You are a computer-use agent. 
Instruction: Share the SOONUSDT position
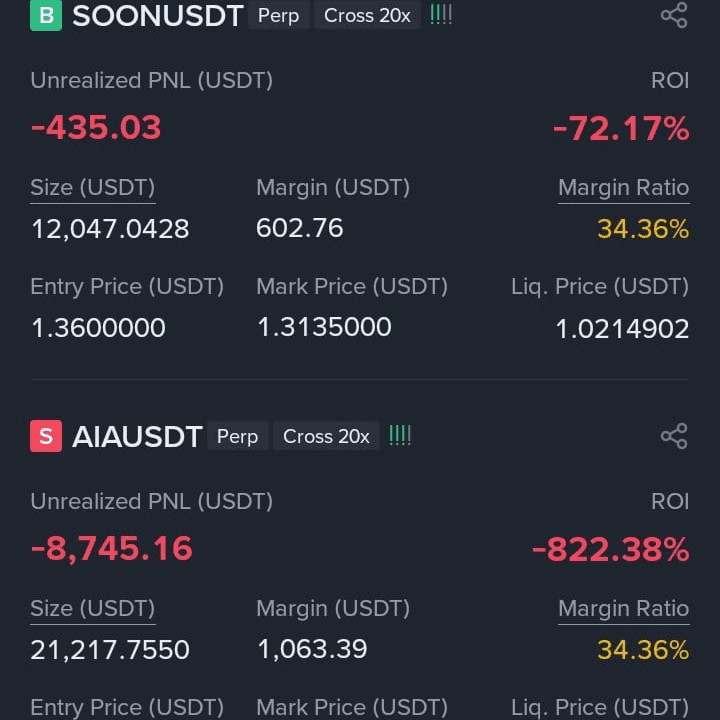pyautogui.click(x=674, y=15)
